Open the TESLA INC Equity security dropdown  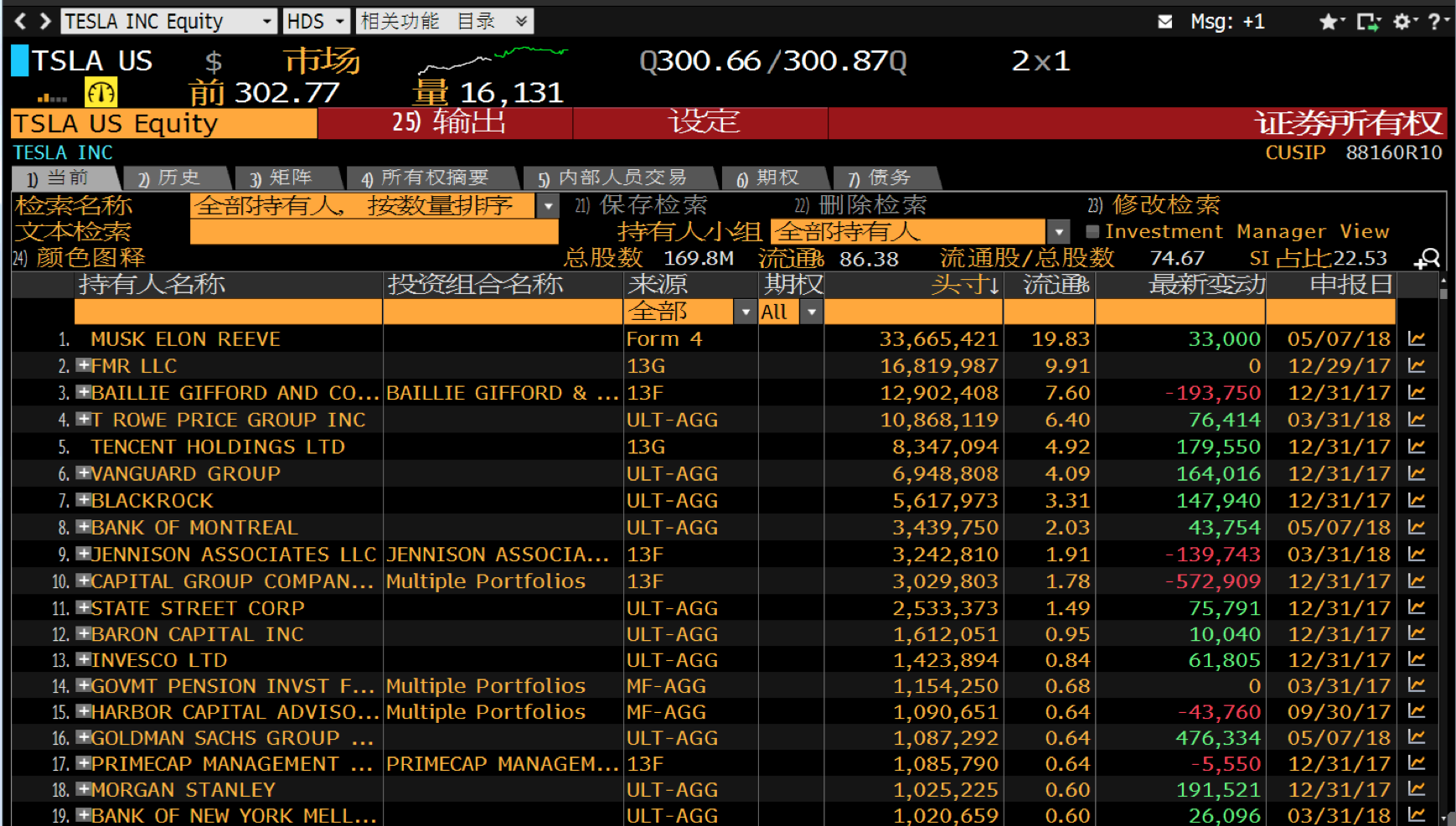[267, 22]
